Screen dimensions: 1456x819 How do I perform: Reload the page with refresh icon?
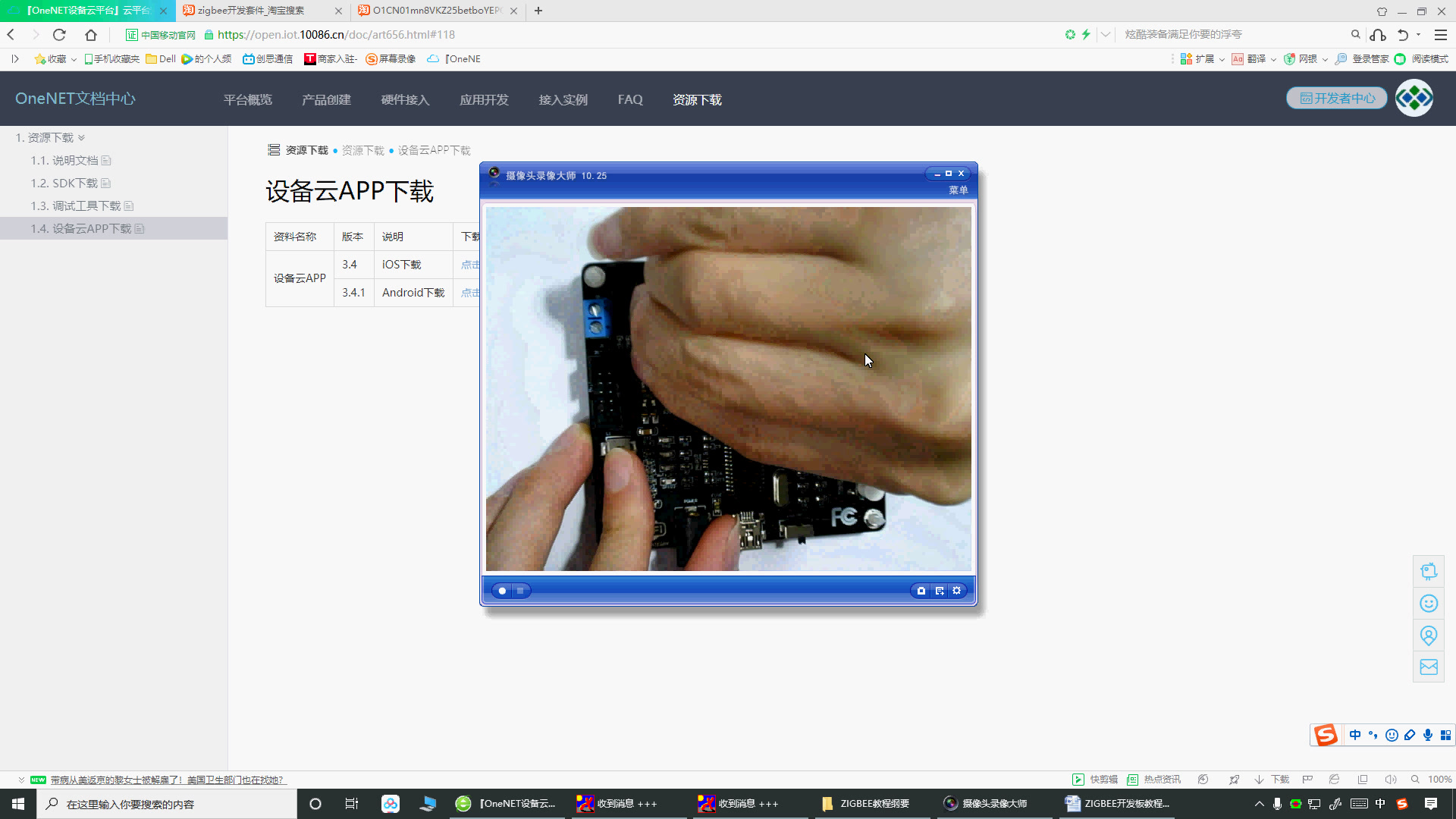pyautogui.click(x=59, y=35)
